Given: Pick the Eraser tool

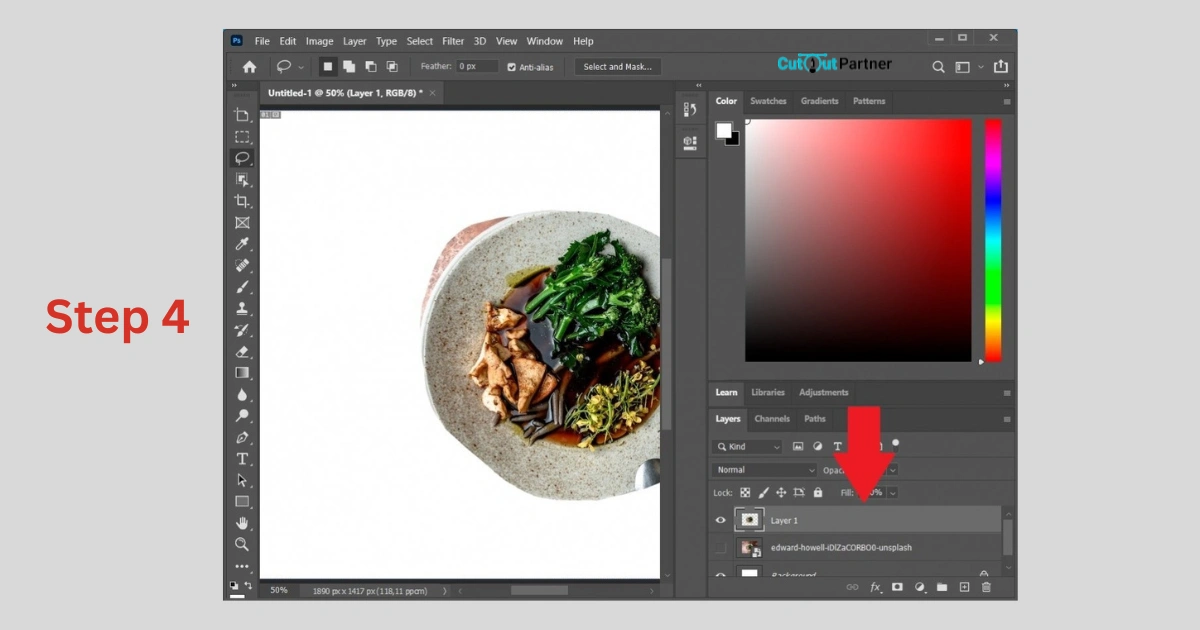Looking at the screenshot, I should point(242,351).
